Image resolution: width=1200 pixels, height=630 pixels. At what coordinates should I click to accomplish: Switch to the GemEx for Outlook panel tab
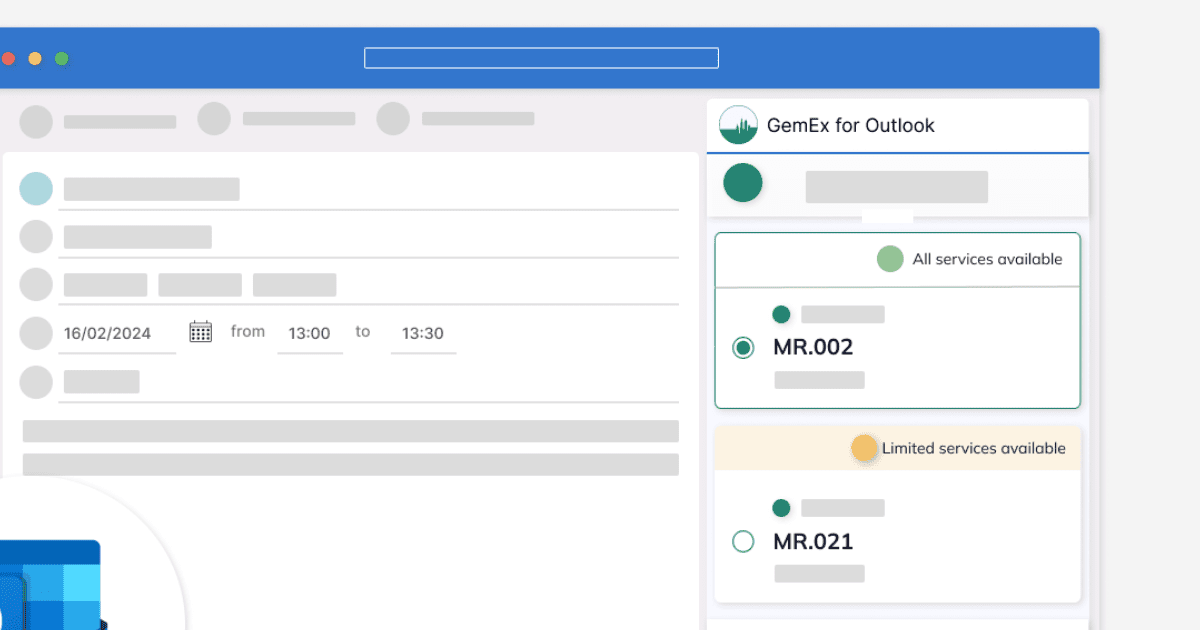tap(851, 125)
